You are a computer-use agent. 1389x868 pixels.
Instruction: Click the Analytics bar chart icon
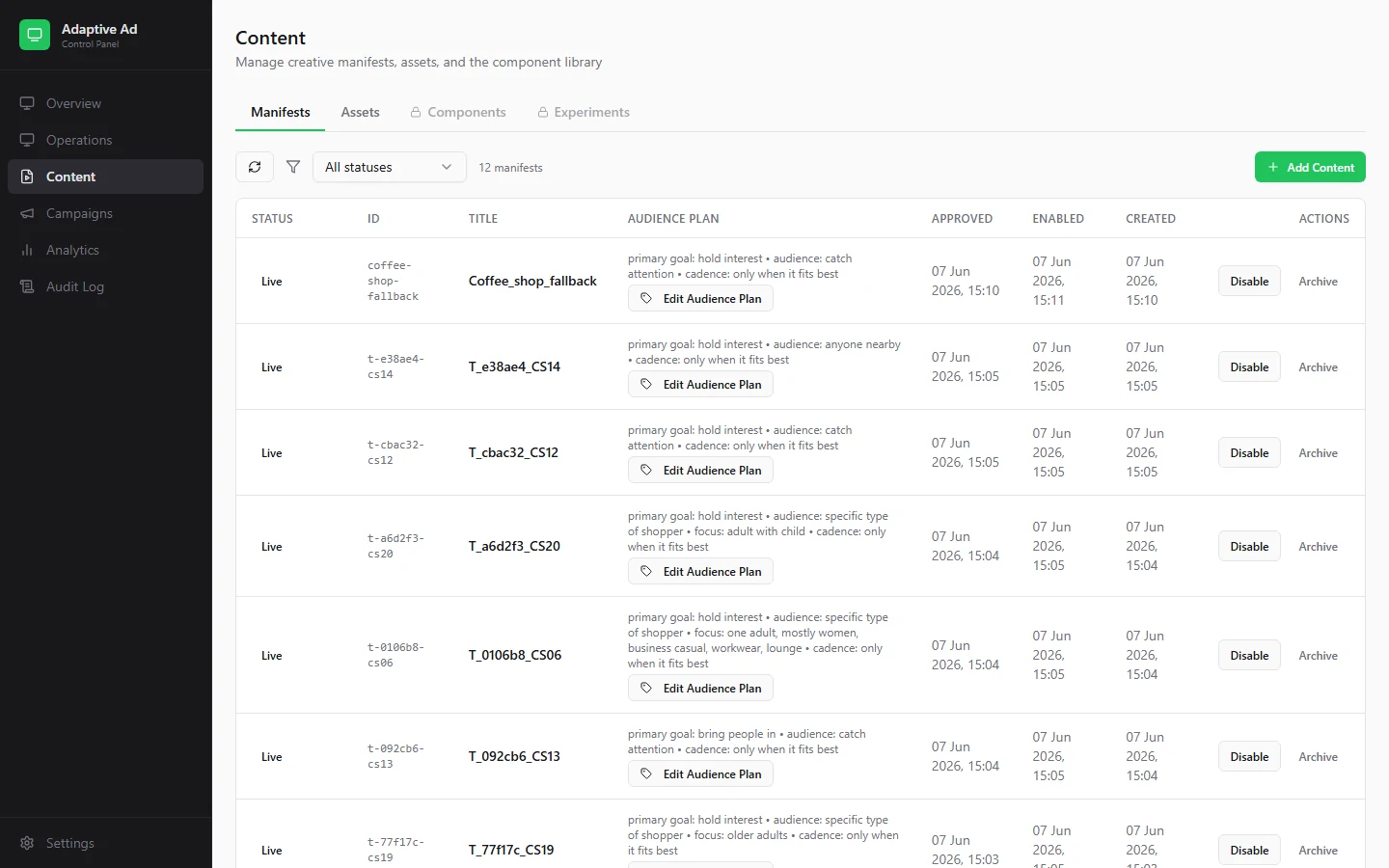point(27,250)
